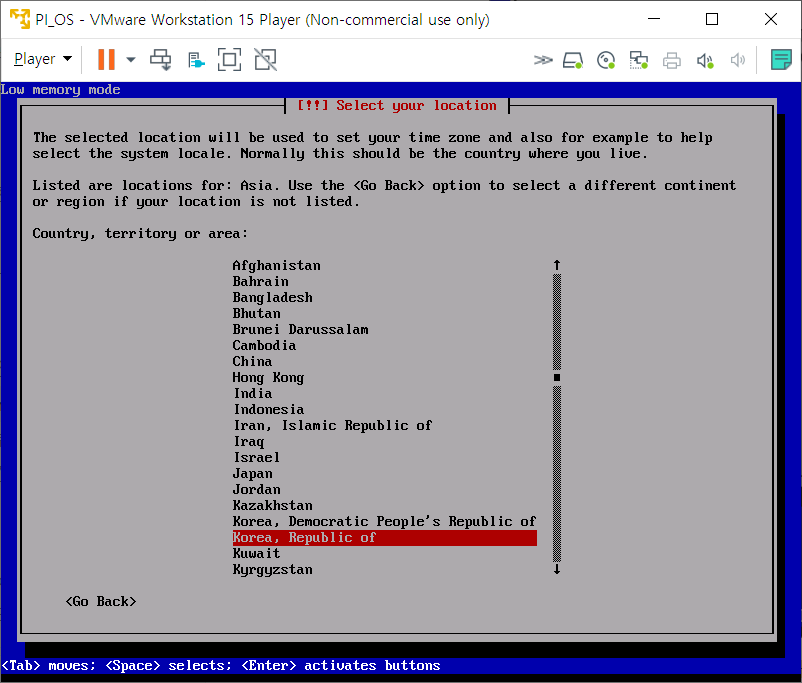Enter full screen mode
Screen dimensions: 802x683
pos(230,59)
